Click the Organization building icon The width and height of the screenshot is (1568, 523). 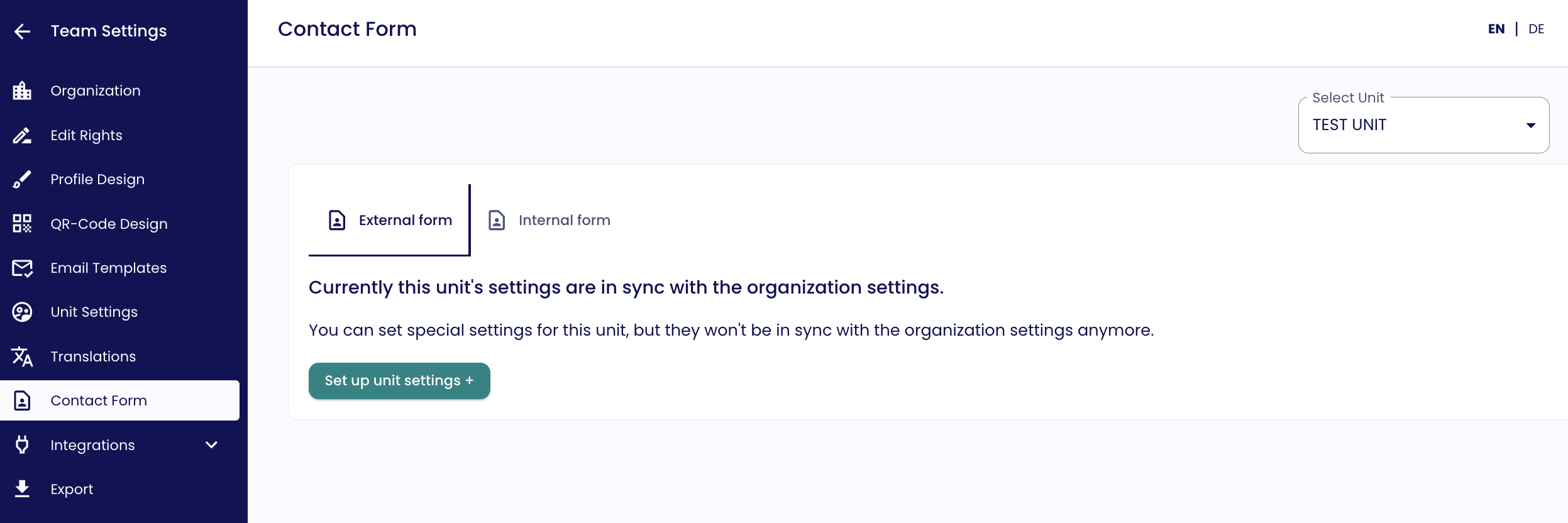pyautogui.click(x=22, y=91)
